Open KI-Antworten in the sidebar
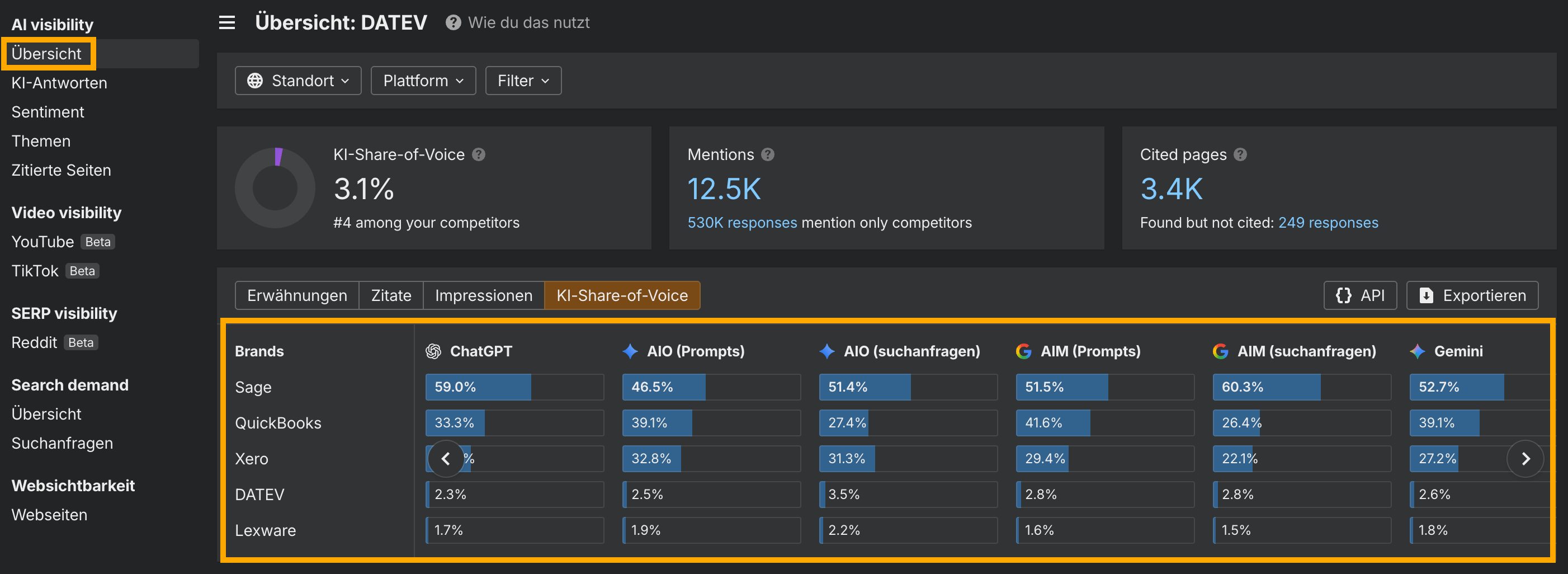This screenshot has height=574, width=1568. pyautogui.click(x=59, y=83)
